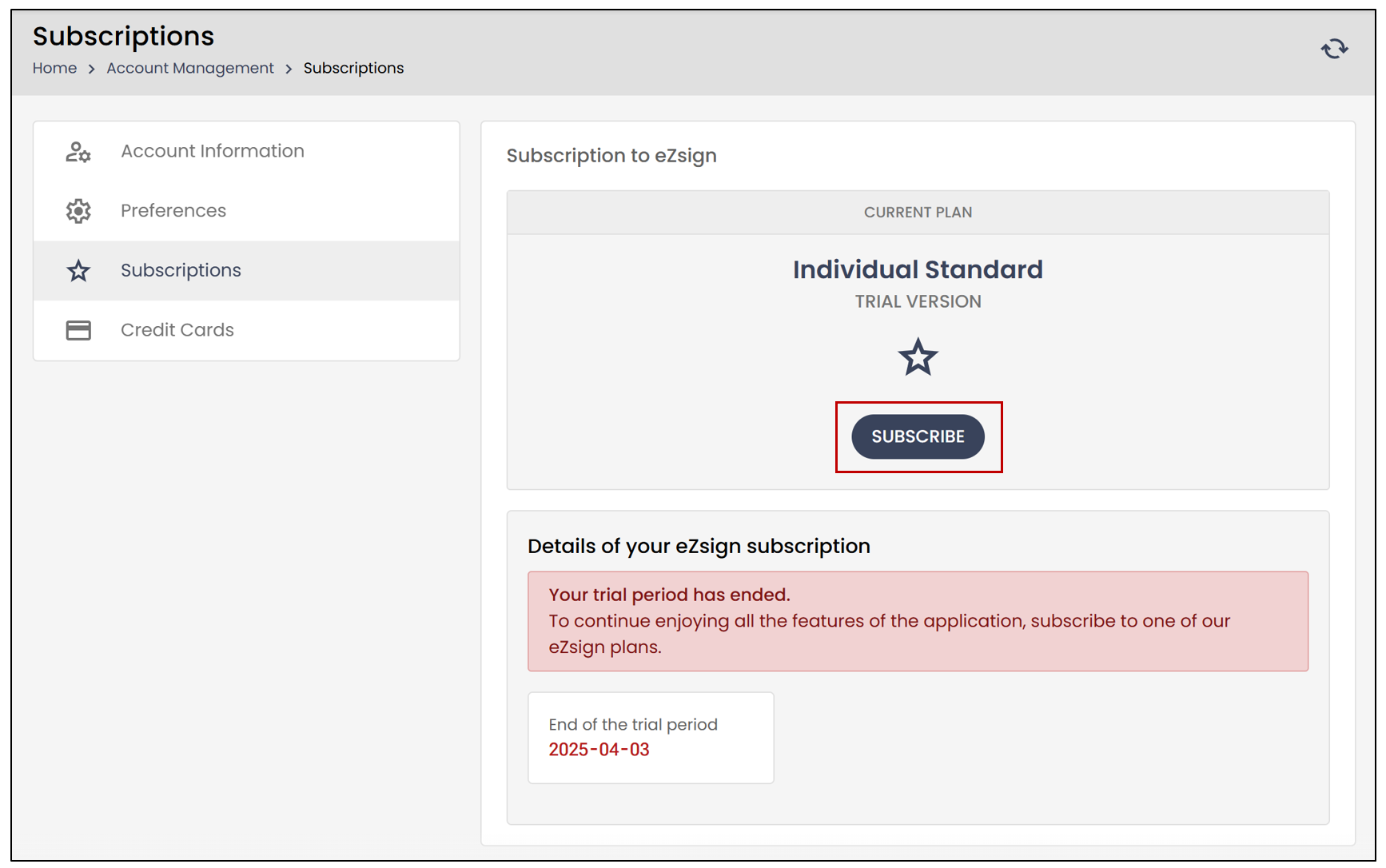The width and height of the screenshot is (1386, 868).
Task: Click the Account Information person-gear icon
Action: (78, 152)
